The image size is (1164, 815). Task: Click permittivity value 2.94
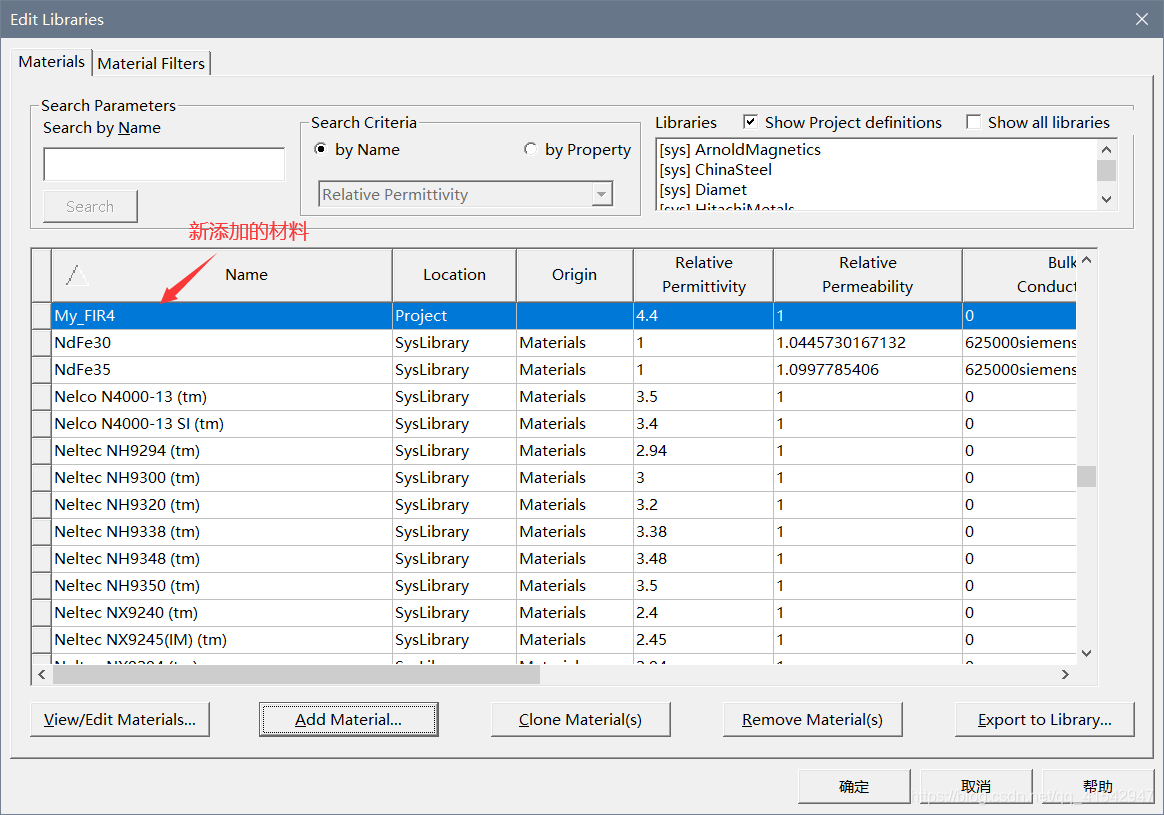coord(703,451)
